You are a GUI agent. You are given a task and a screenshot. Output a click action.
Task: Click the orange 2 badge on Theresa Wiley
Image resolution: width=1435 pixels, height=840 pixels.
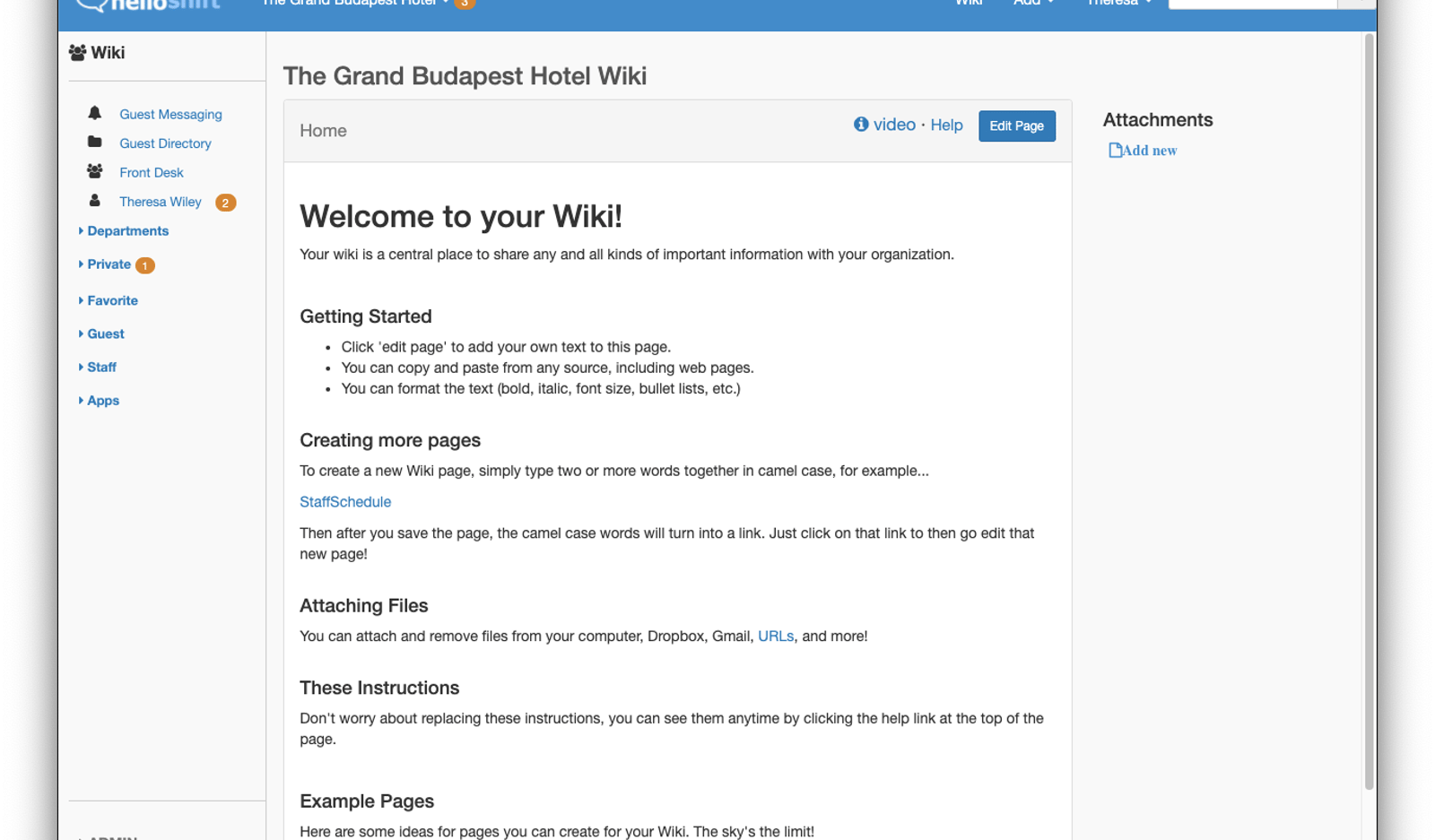click(x=225, y=203)
